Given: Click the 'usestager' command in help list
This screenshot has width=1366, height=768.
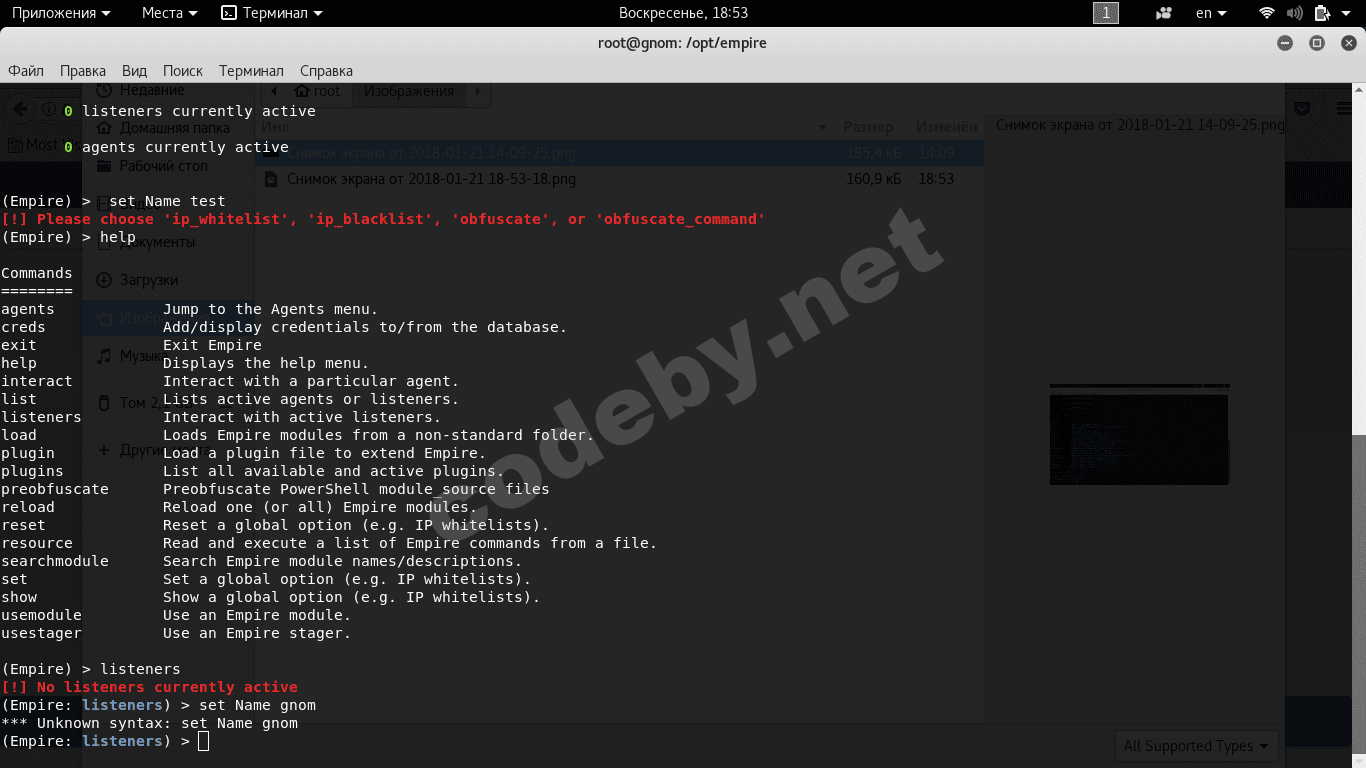Looking at the screenshot, I should point(41,633).
